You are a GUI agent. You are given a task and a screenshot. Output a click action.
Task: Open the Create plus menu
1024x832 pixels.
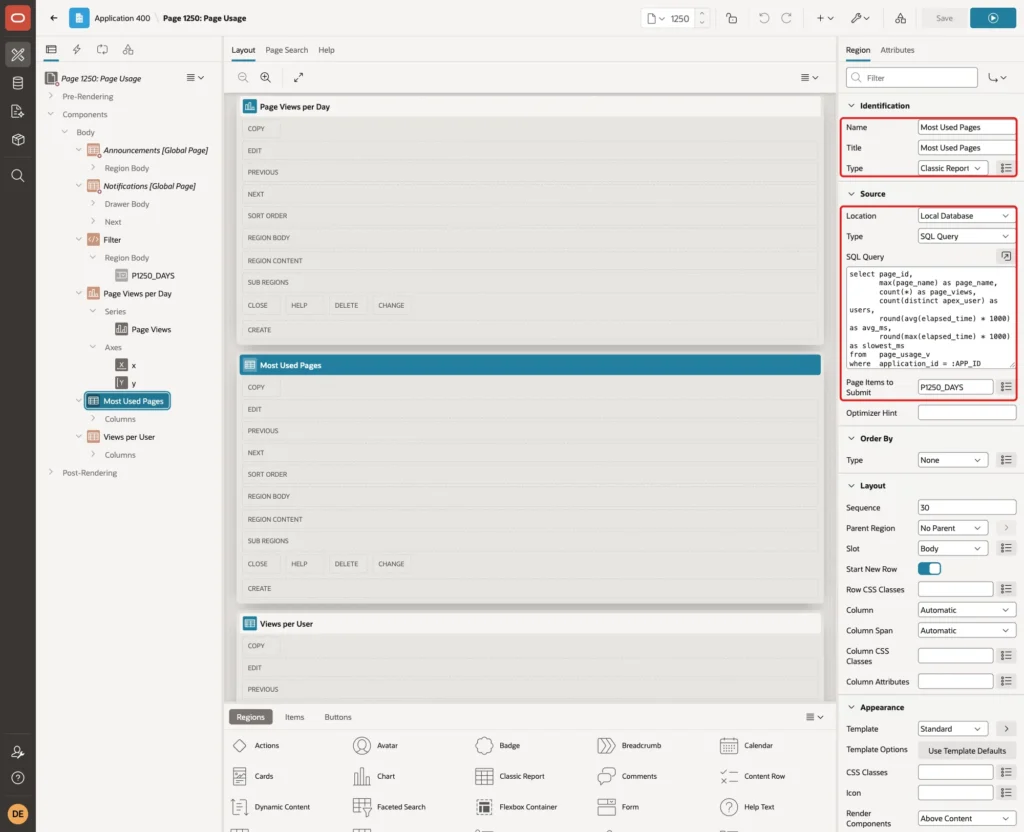(825, 18)
